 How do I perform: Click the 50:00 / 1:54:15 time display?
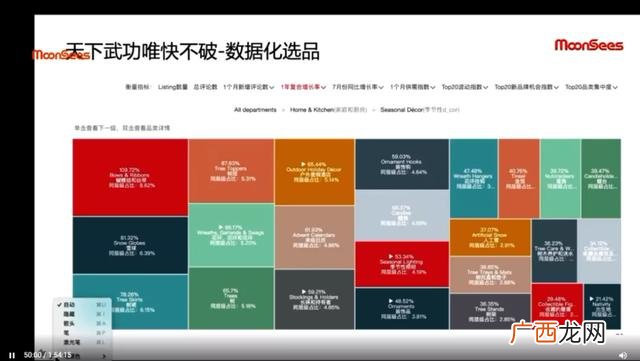tap(48, 355)
